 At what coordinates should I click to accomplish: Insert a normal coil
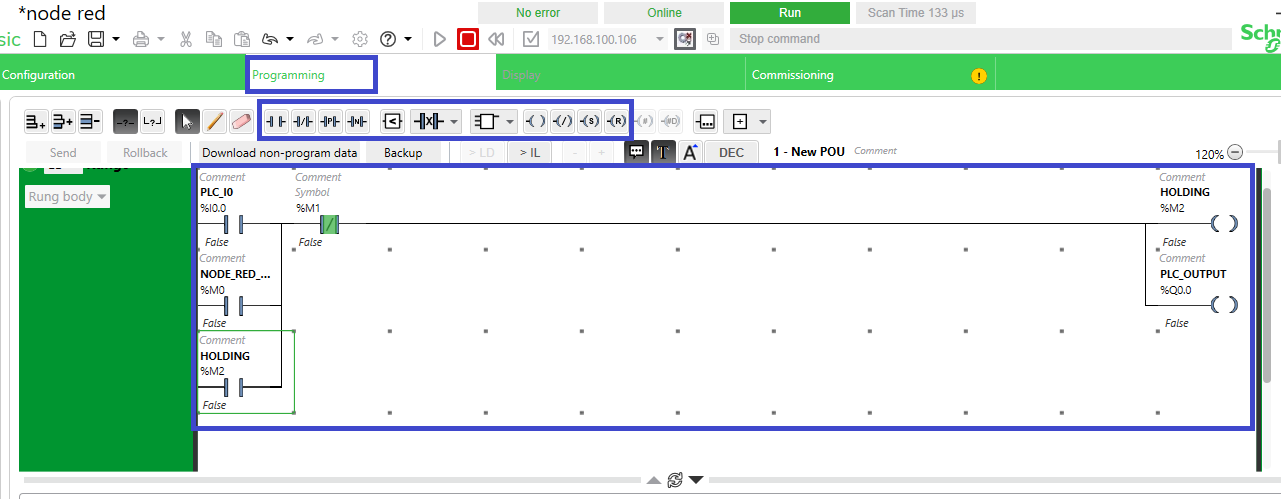[536, 121]
